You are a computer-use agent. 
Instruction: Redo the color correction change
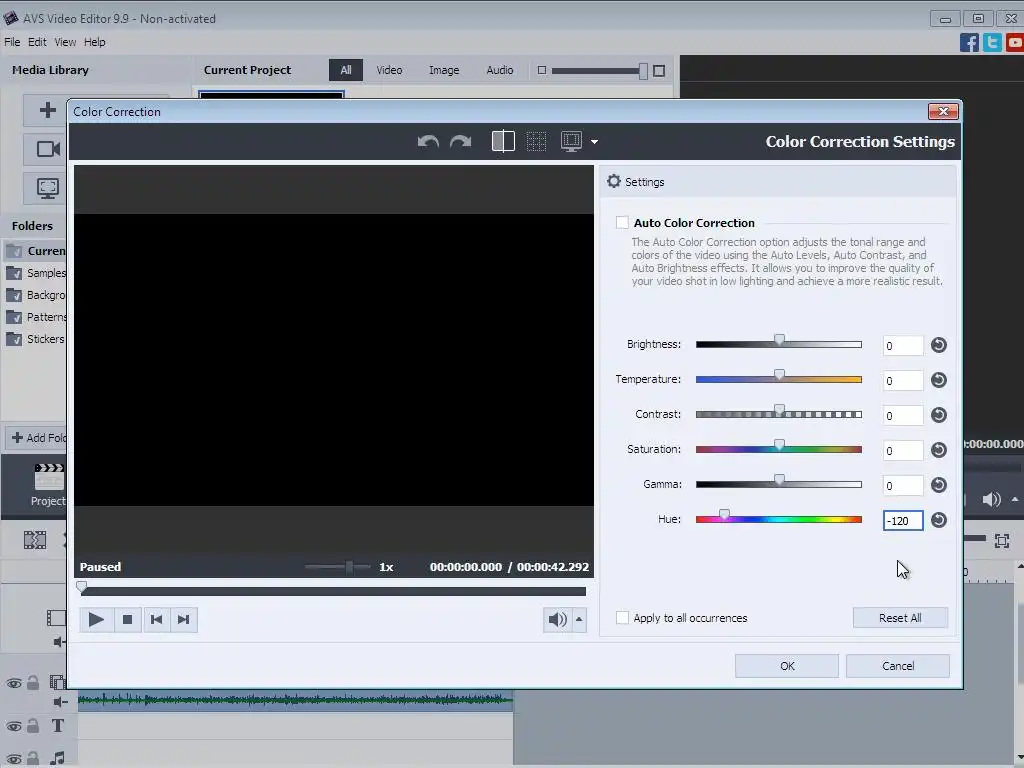click(x=460, y=141)
